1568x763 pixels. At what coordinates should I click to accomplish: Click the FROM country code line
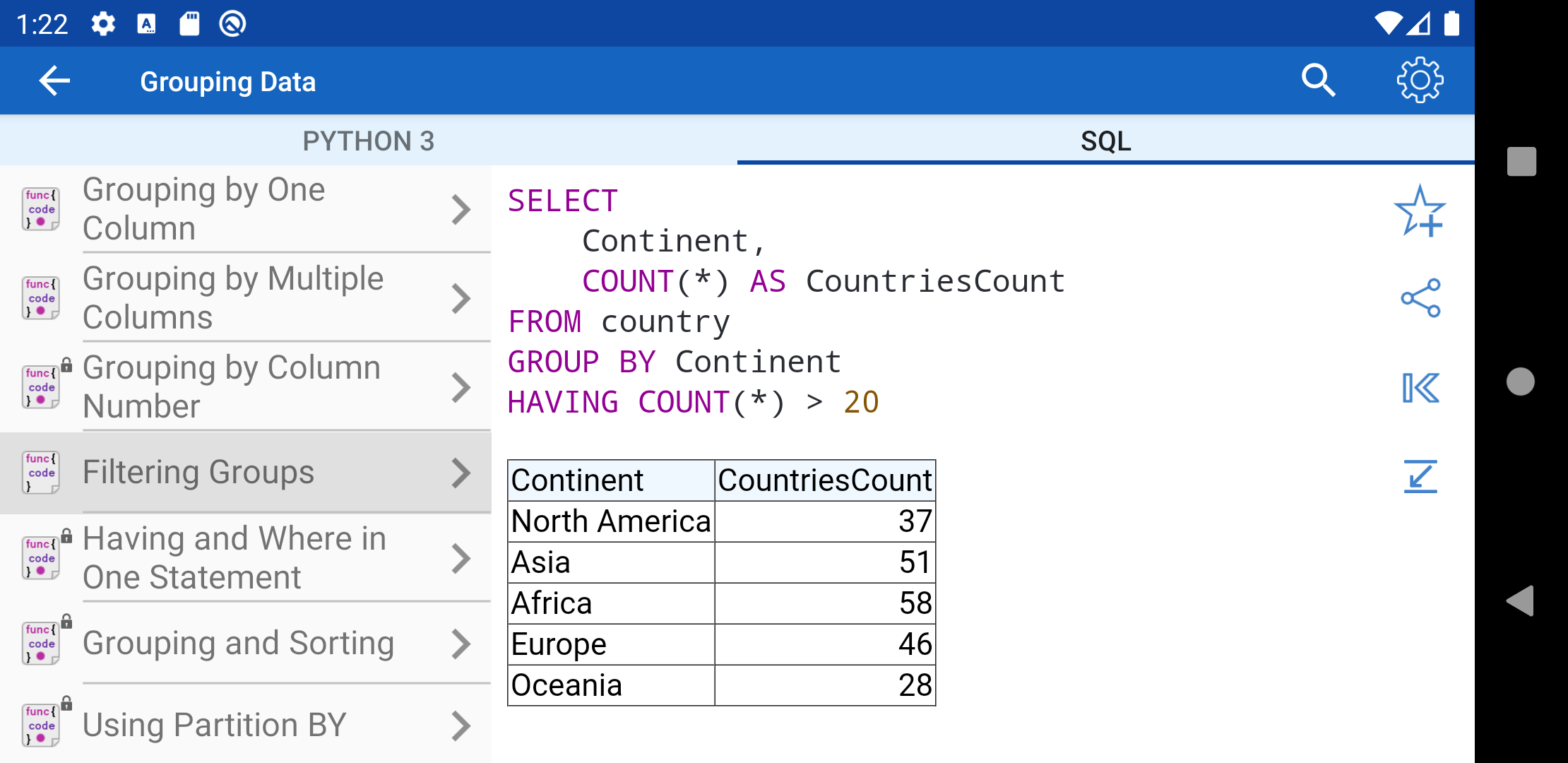pyautogui.click(x=619, y=322)
